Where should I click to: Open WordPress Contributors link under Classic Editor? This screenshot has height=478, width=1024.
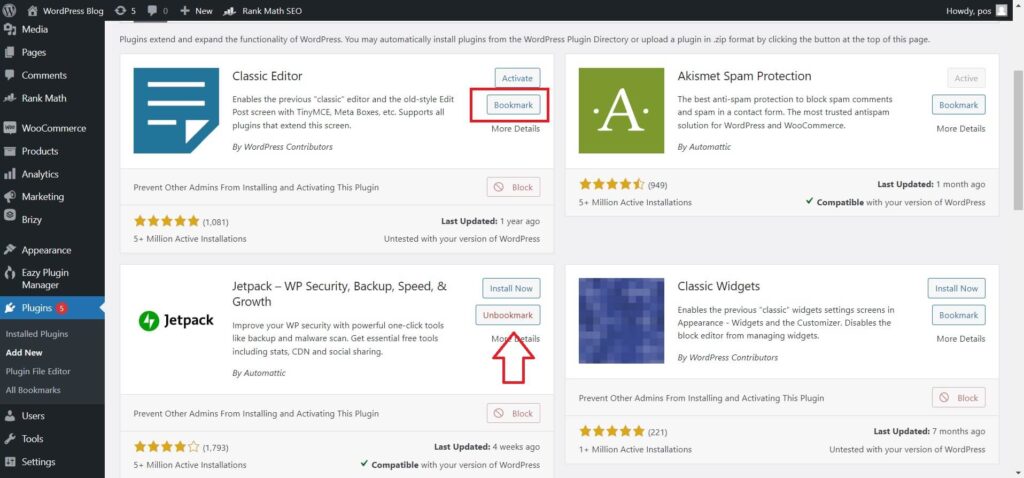click(x=288, y=147)
